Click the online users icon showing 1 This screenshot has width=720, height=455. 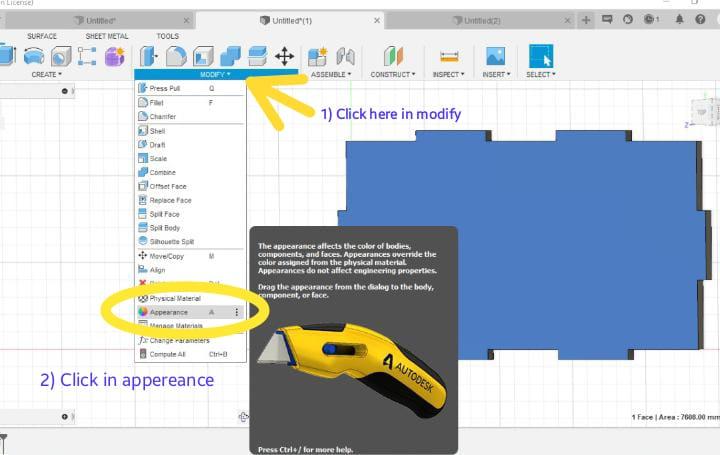(652, 19)
